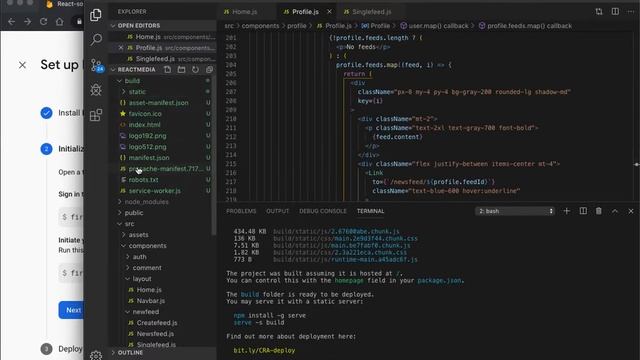Viewport: 640px width, 360px height.
Task: Reload the browser page
Action: pos(43,22)
